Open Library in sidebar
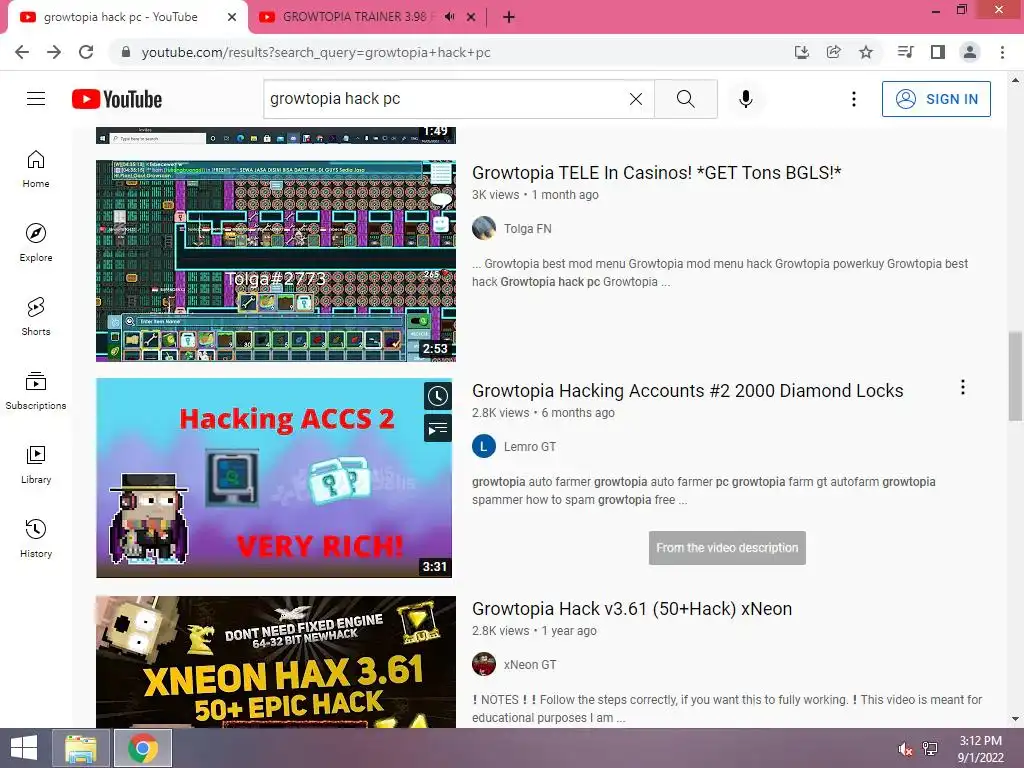Image resolution: width=1024 pixels, height=768 pixels. [36, 464]
